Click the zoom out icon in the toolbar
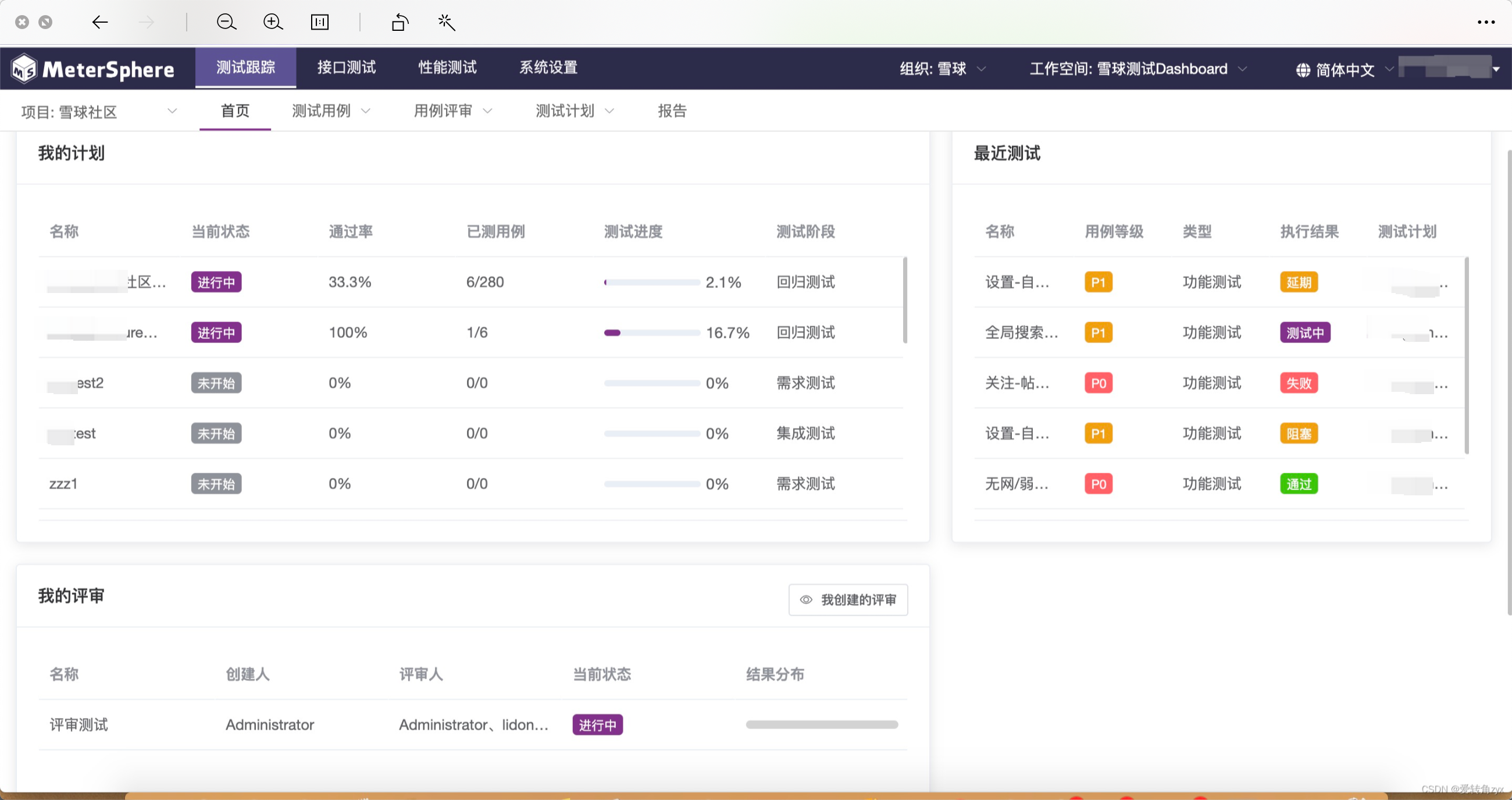This screenshot has width=1512, height=800. pos(226,22)
